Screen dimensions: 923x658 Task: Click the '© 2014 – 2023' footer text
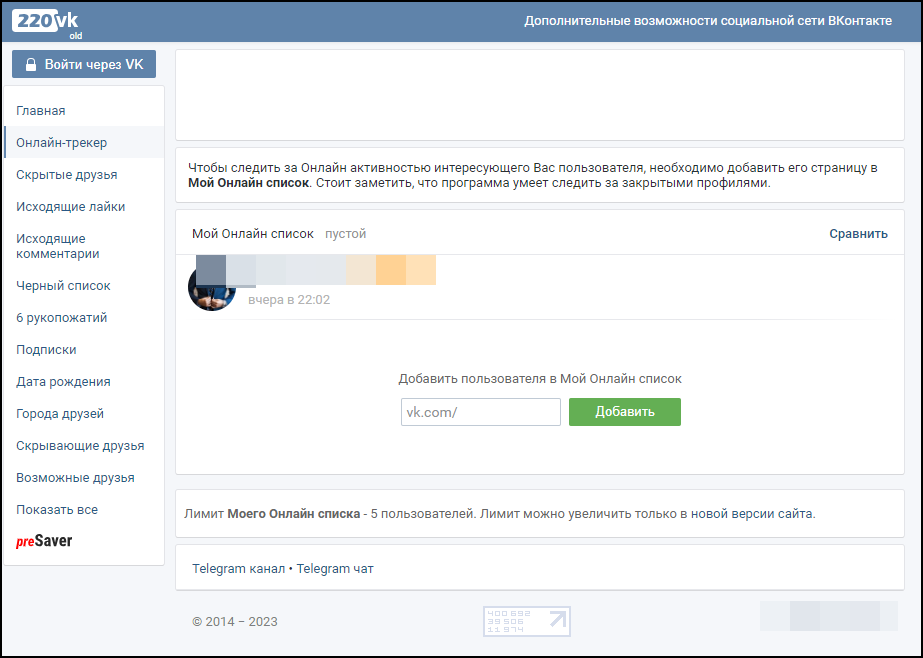[x=235, y=622]
